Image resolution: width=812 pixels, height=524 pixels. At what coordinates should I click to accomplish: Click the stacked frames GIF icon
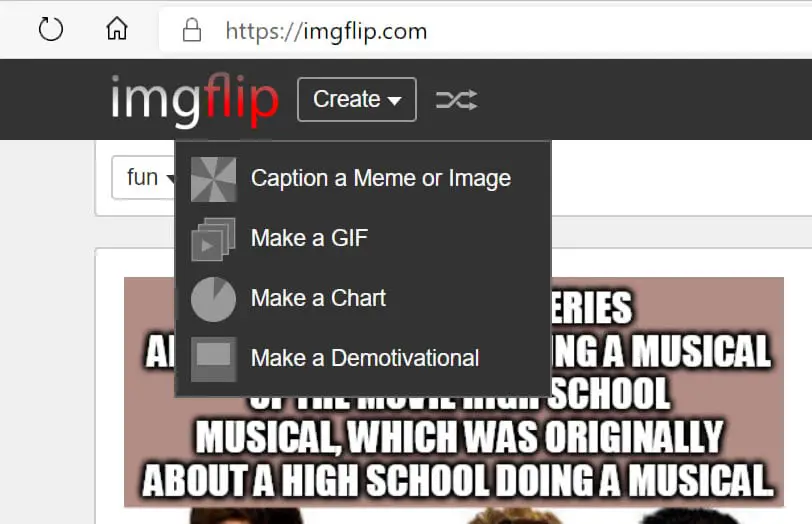[213, 239]
